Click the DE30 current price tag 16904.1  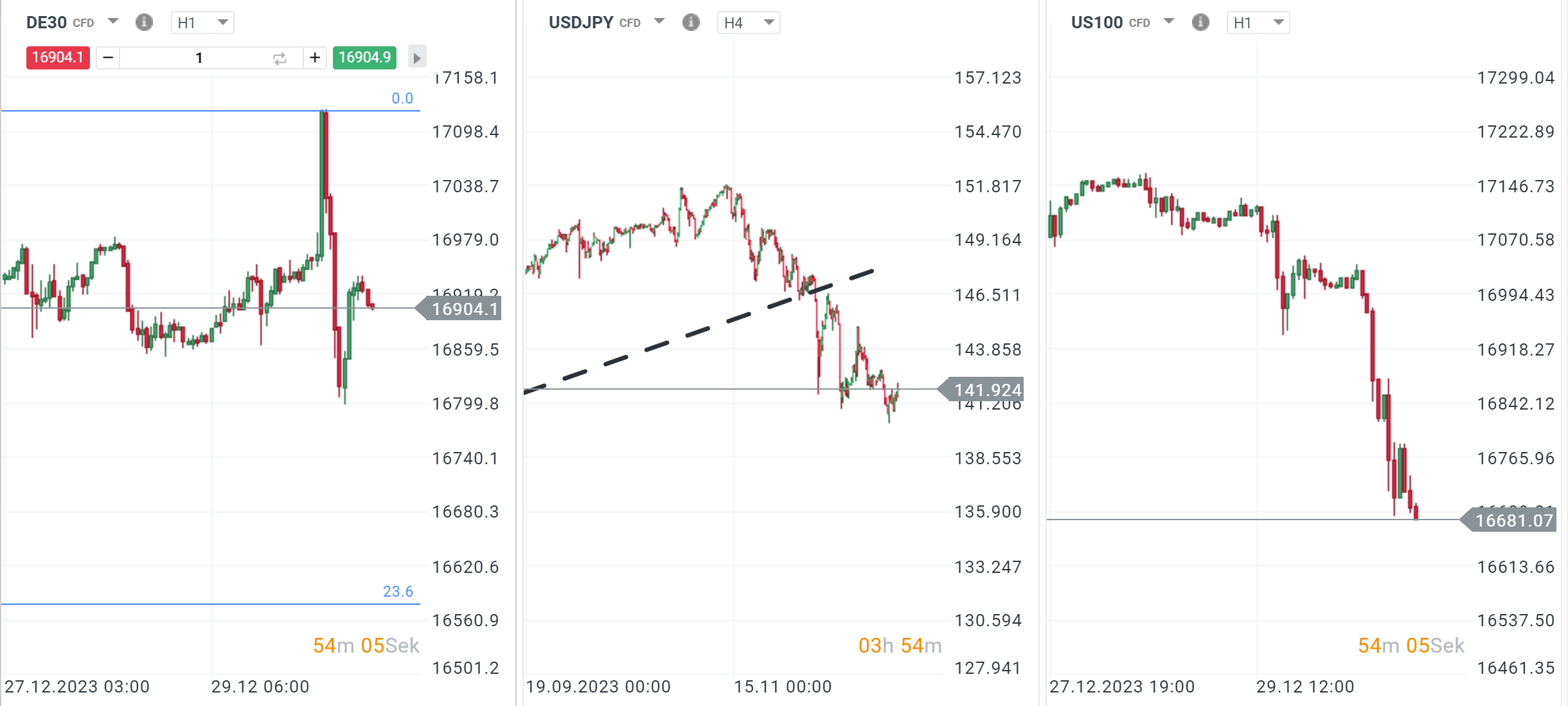[464, 309]
